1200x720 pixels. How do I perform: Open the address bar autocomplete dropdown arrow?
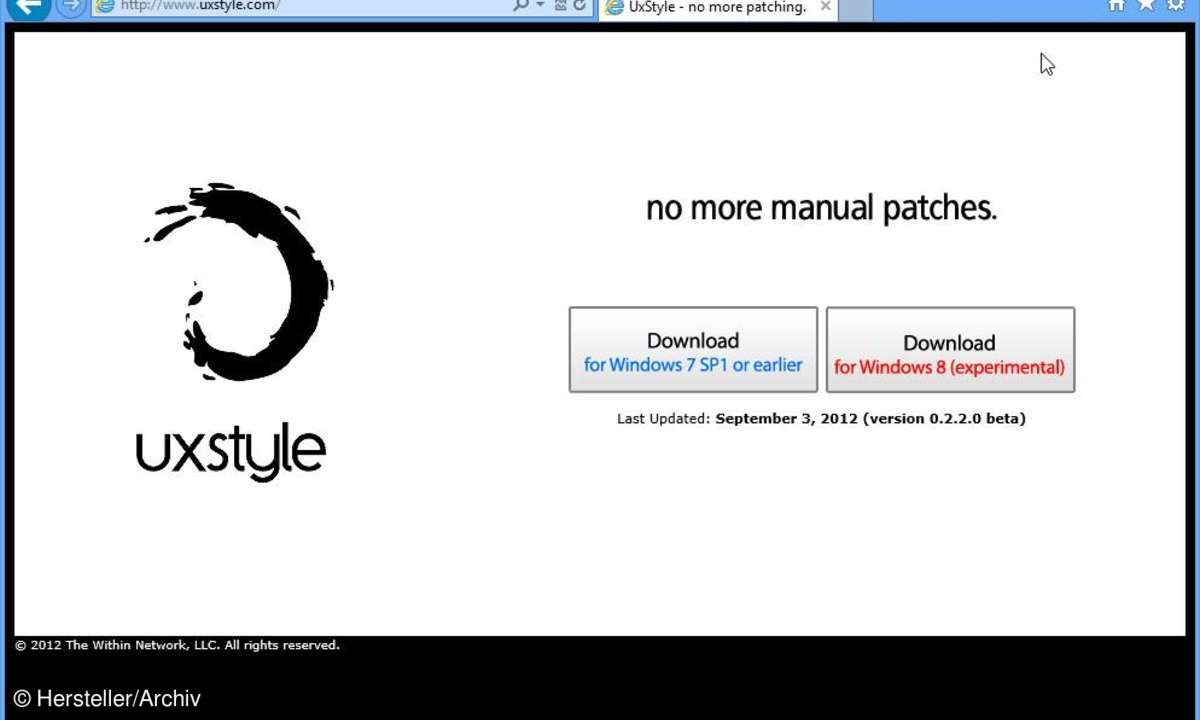coord(540,6)
